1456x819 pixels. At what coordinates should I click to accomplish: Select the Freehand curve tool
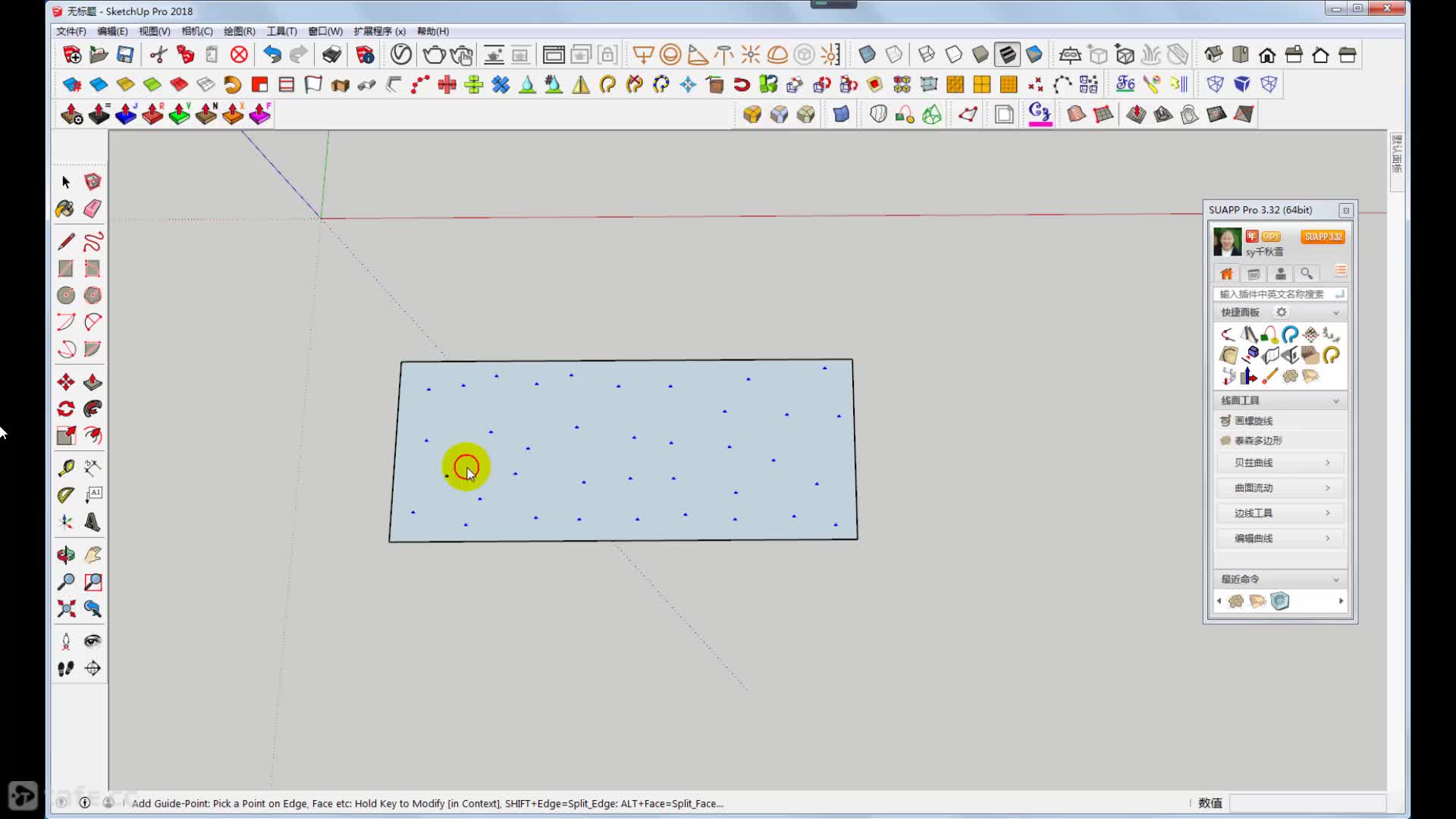coord(93,242)
